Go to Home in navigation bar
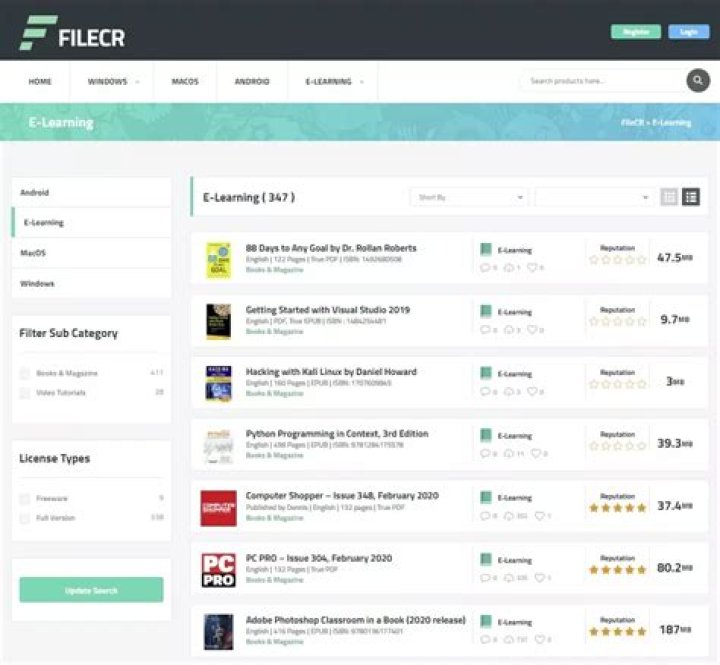Viewport: 720px width, 665px height. (40, 82)
